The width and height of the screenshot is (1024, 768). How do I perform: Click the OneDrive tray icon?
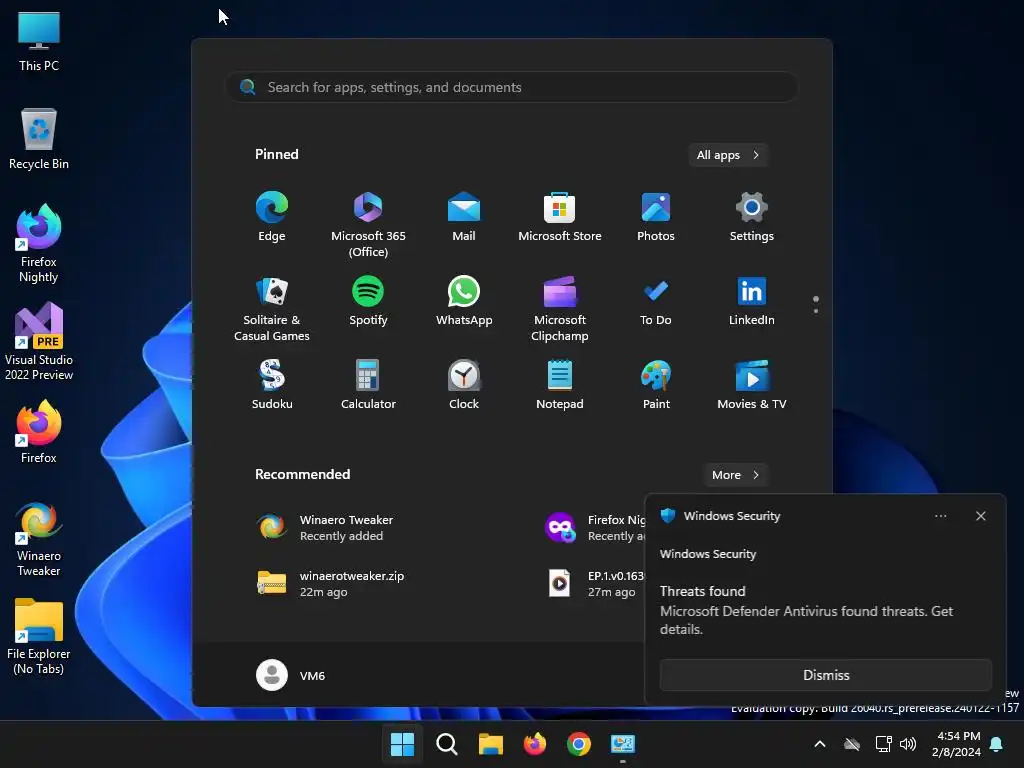pos(852,744)
